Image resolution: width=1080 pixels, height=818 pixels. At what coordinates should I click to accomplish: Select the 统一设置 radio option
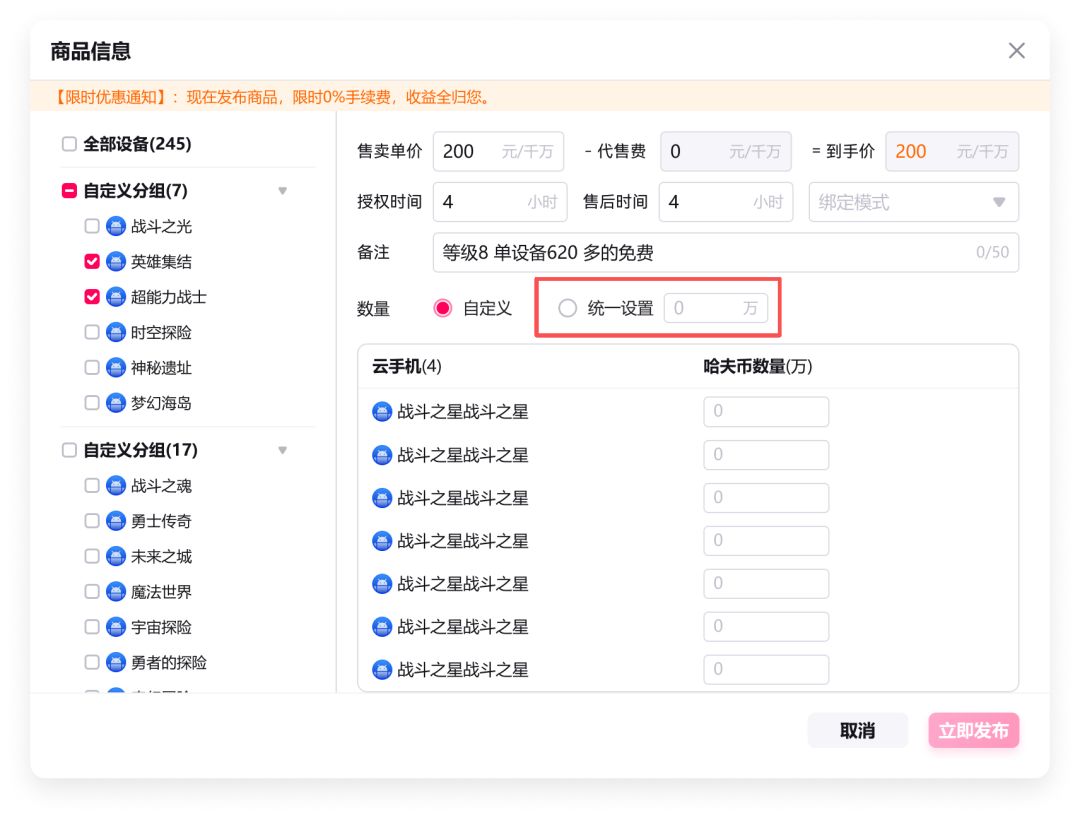pos(568,308)
